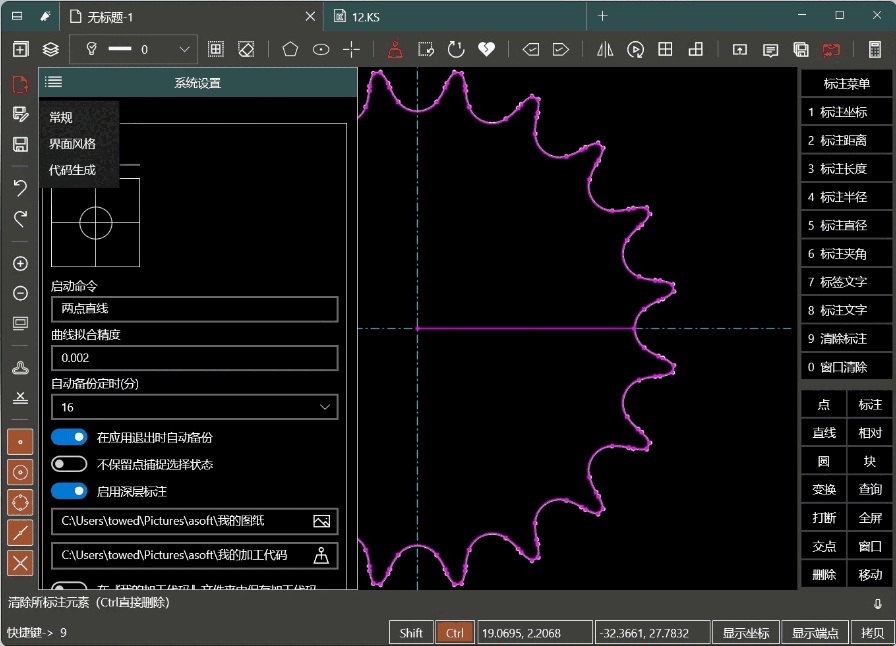
Task: Click the 曲线拟合精度 field showing 0.002
Action: coord(195,358)
